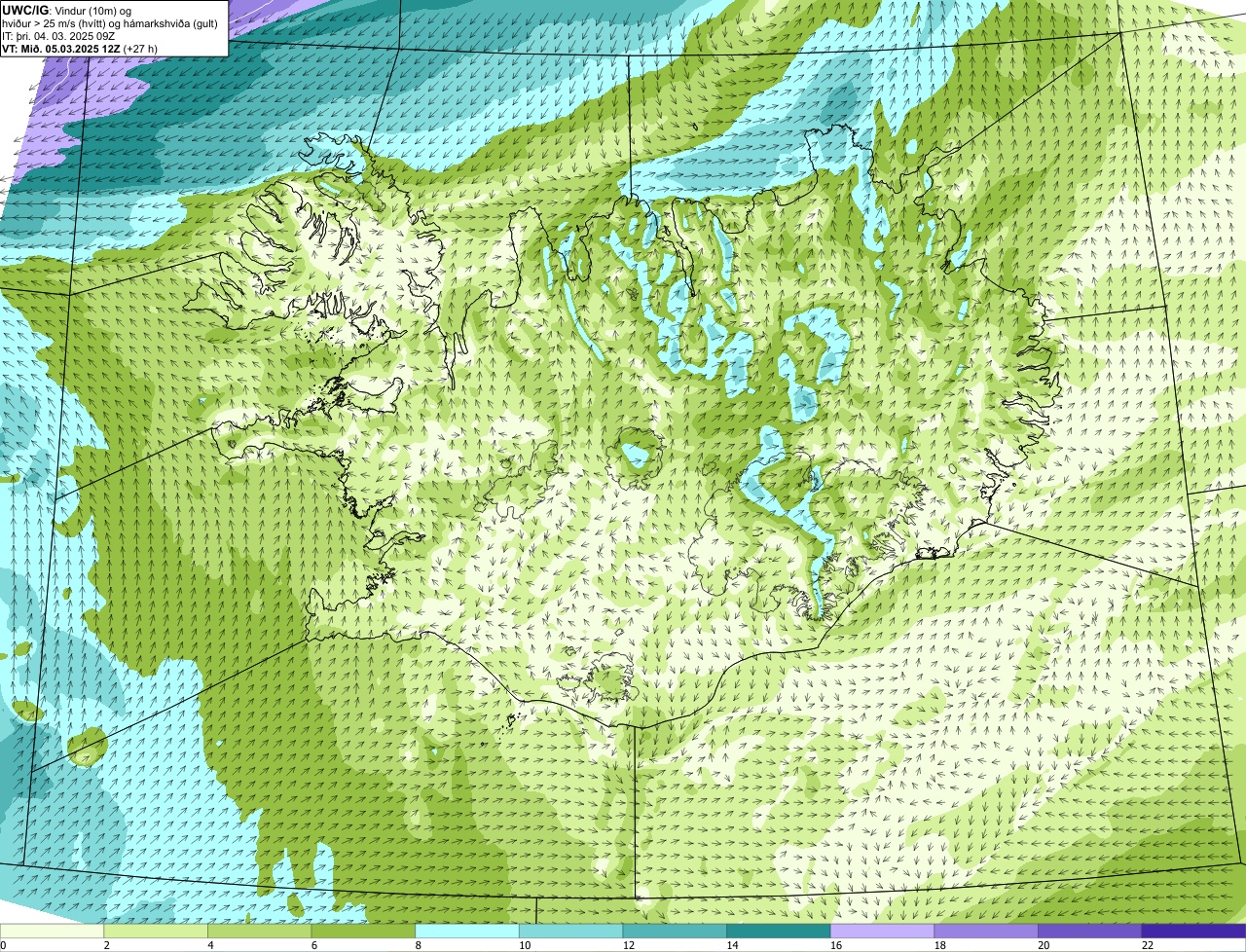Click the legend scale label "20"
This screenshot has height=952, width=1246.
click(x=1044, y=945)
